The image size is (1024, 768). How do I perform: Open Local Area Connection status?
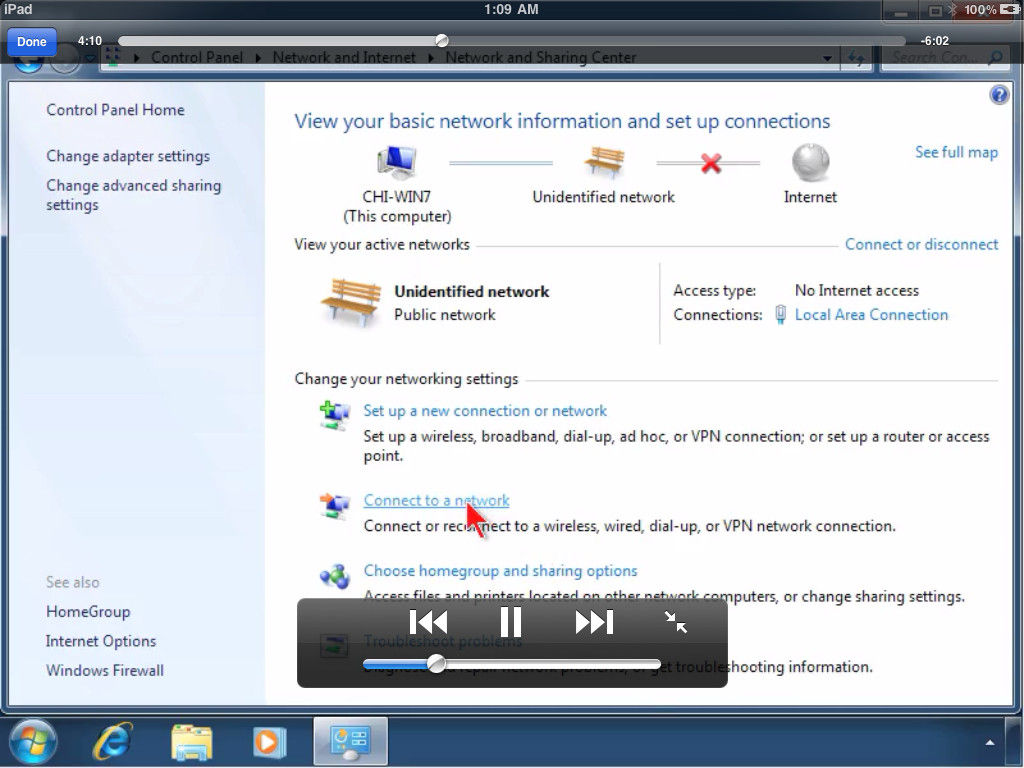click(871, 315)
